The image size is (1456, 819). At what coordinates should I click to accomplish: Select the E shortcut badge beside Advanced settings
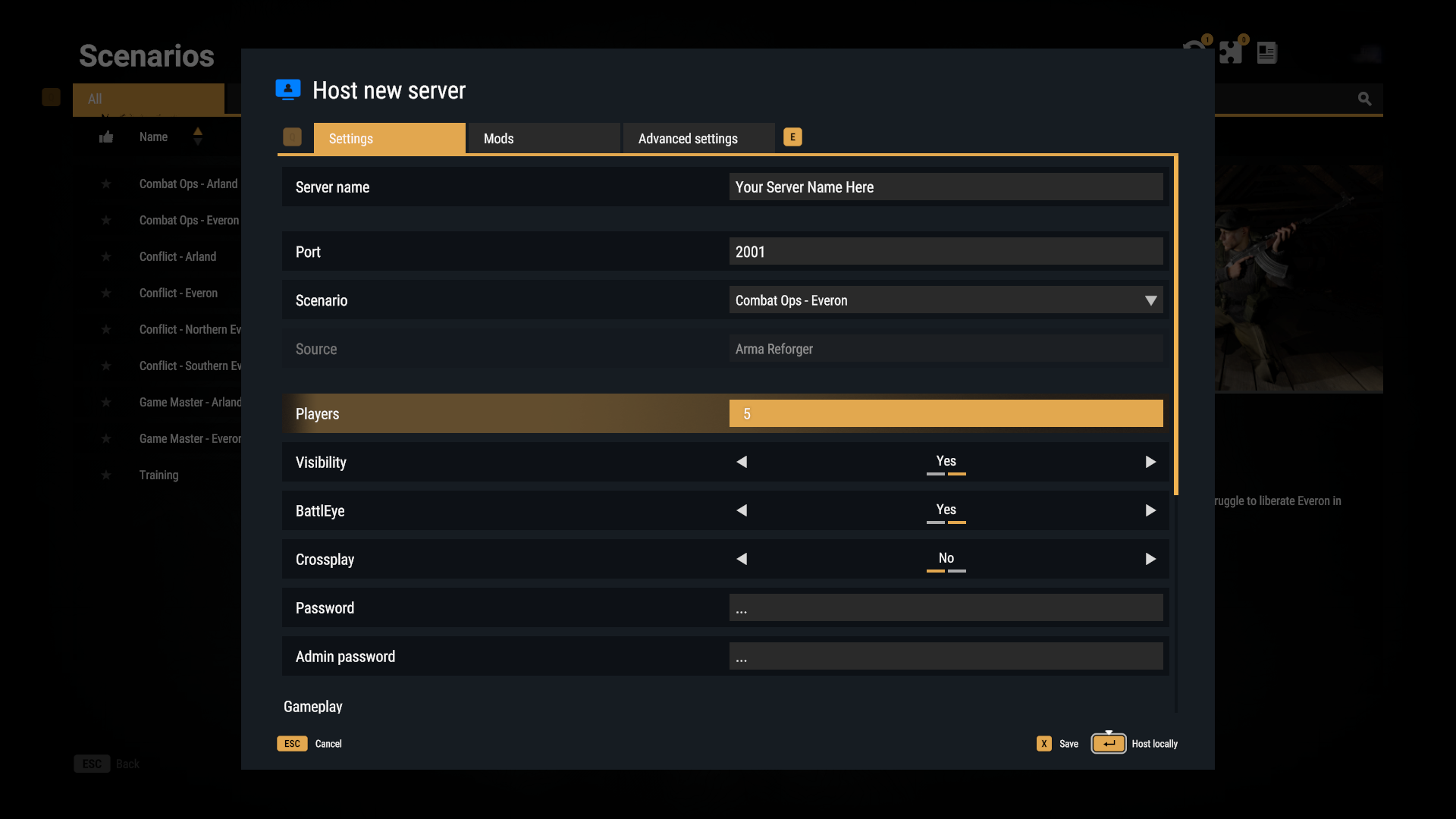coord(792,137)
